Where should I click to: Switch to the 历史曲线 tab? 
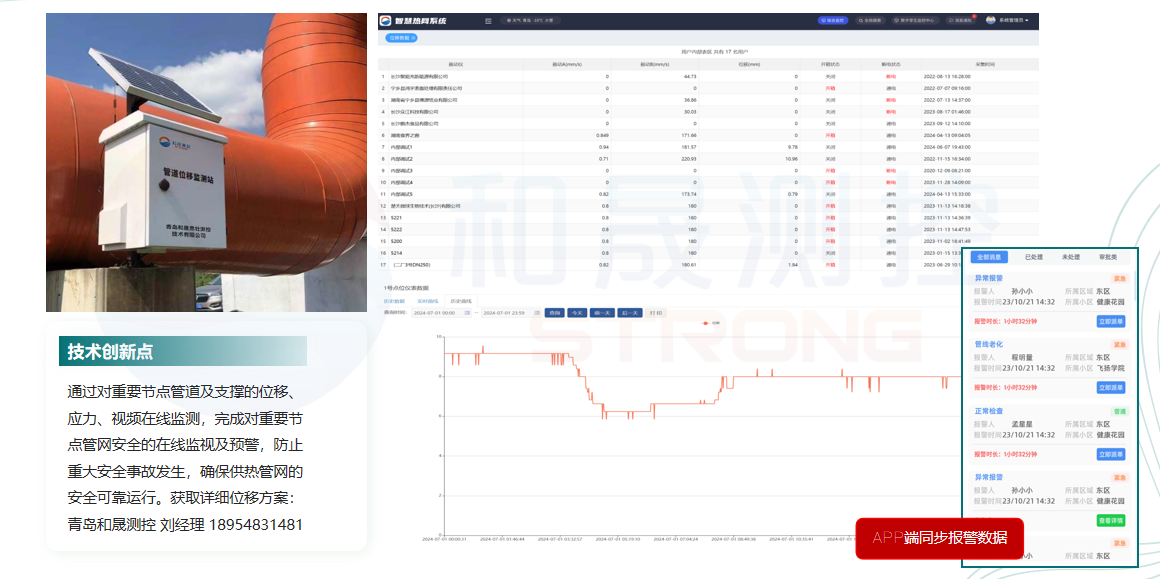(462, 302)
